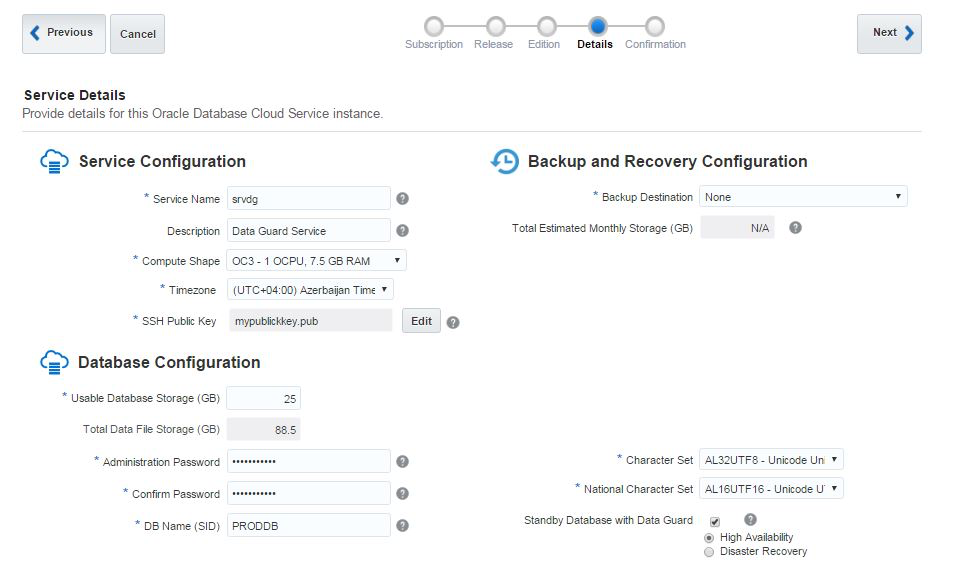Screen dimensions: 960x581
Task: Click help icon for Confirm Password
Action: click(402, 494)
